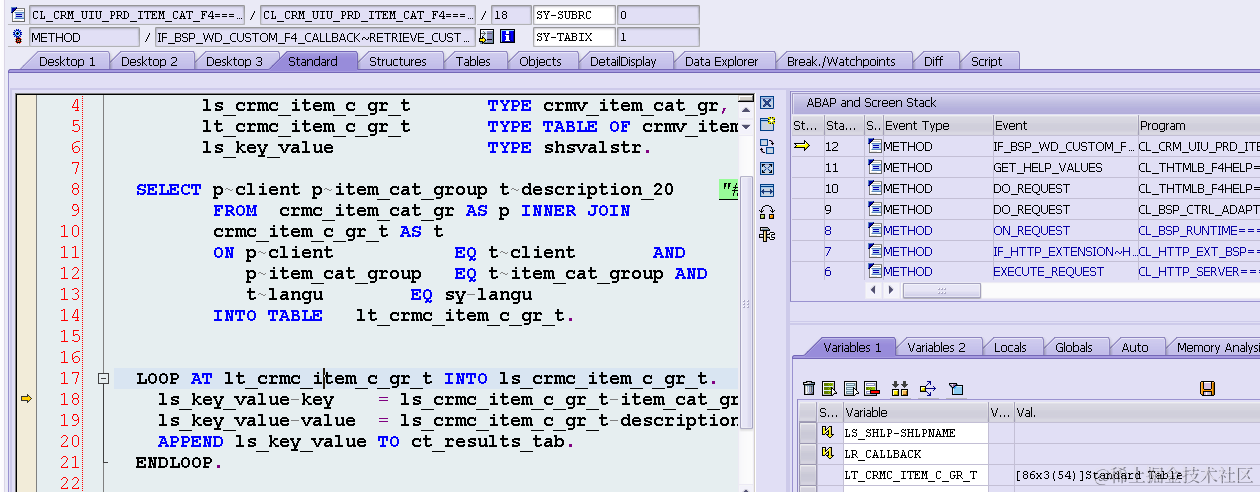Click the line number field showing 18
The height and width of the screenshot is (492, 1260).
[510, 15]
